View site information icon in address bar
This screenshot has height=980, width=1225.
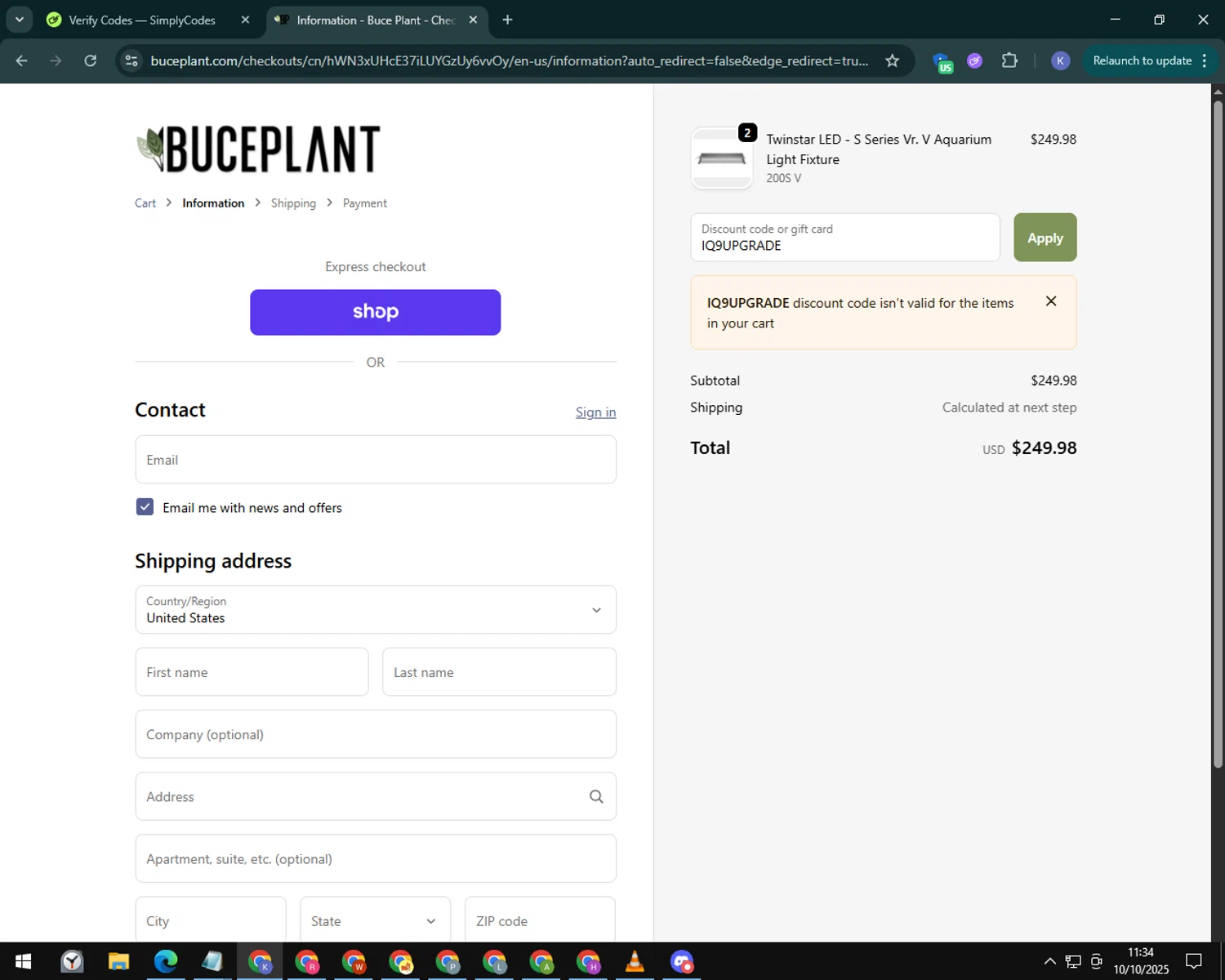point(131,60)
